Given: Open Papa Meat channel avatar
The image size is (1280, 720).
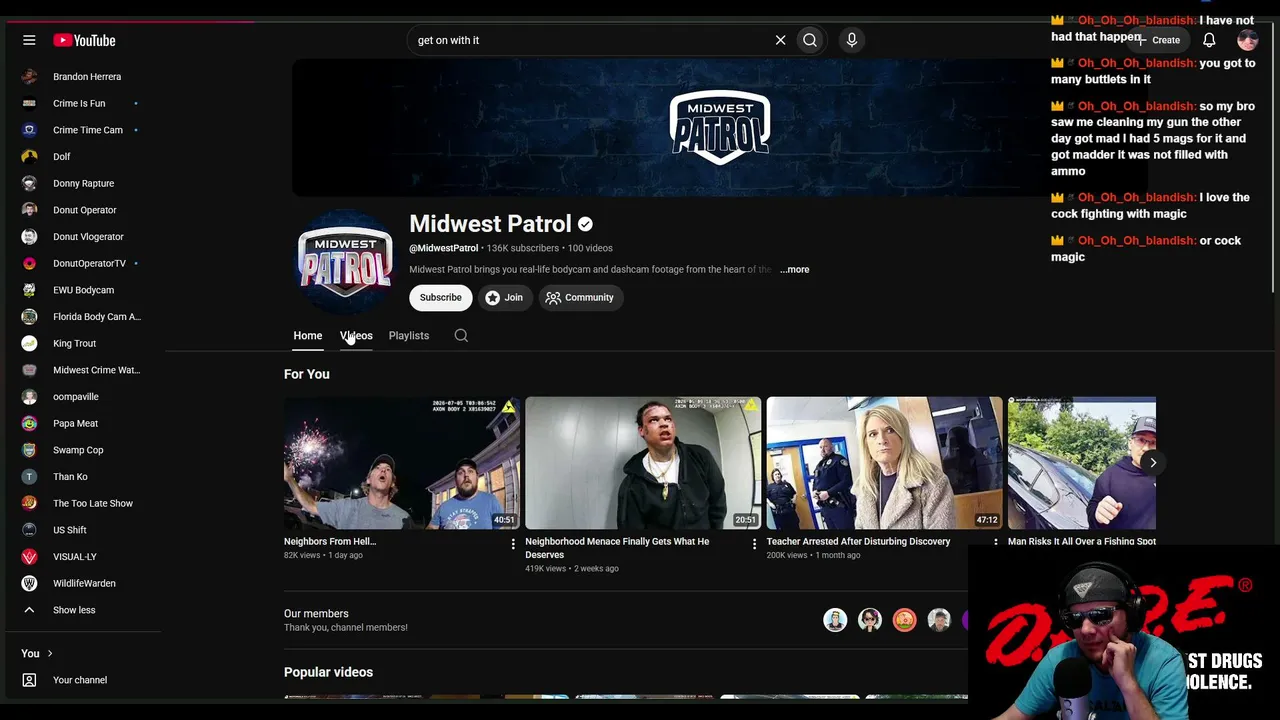Looking at the screenshot, I should click(x=29, y=423).
